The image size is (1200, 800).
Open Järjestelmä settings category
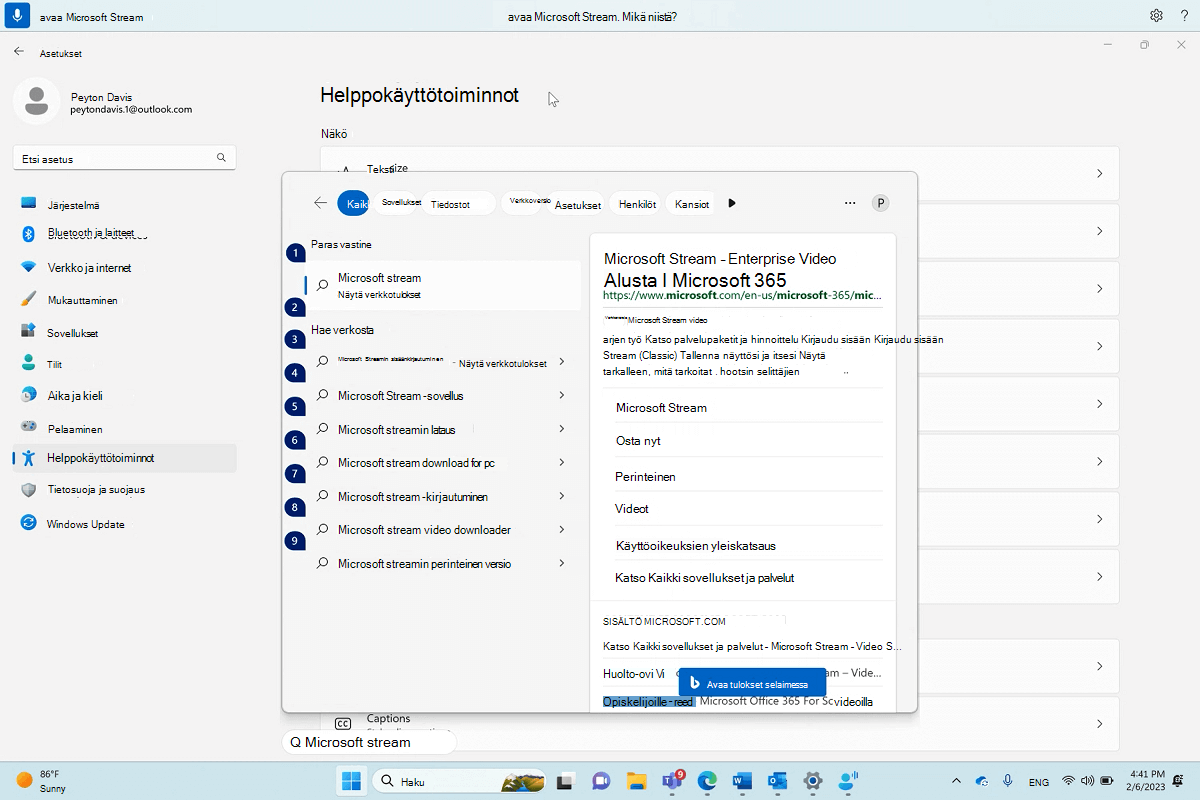click(x=125, y=204)
